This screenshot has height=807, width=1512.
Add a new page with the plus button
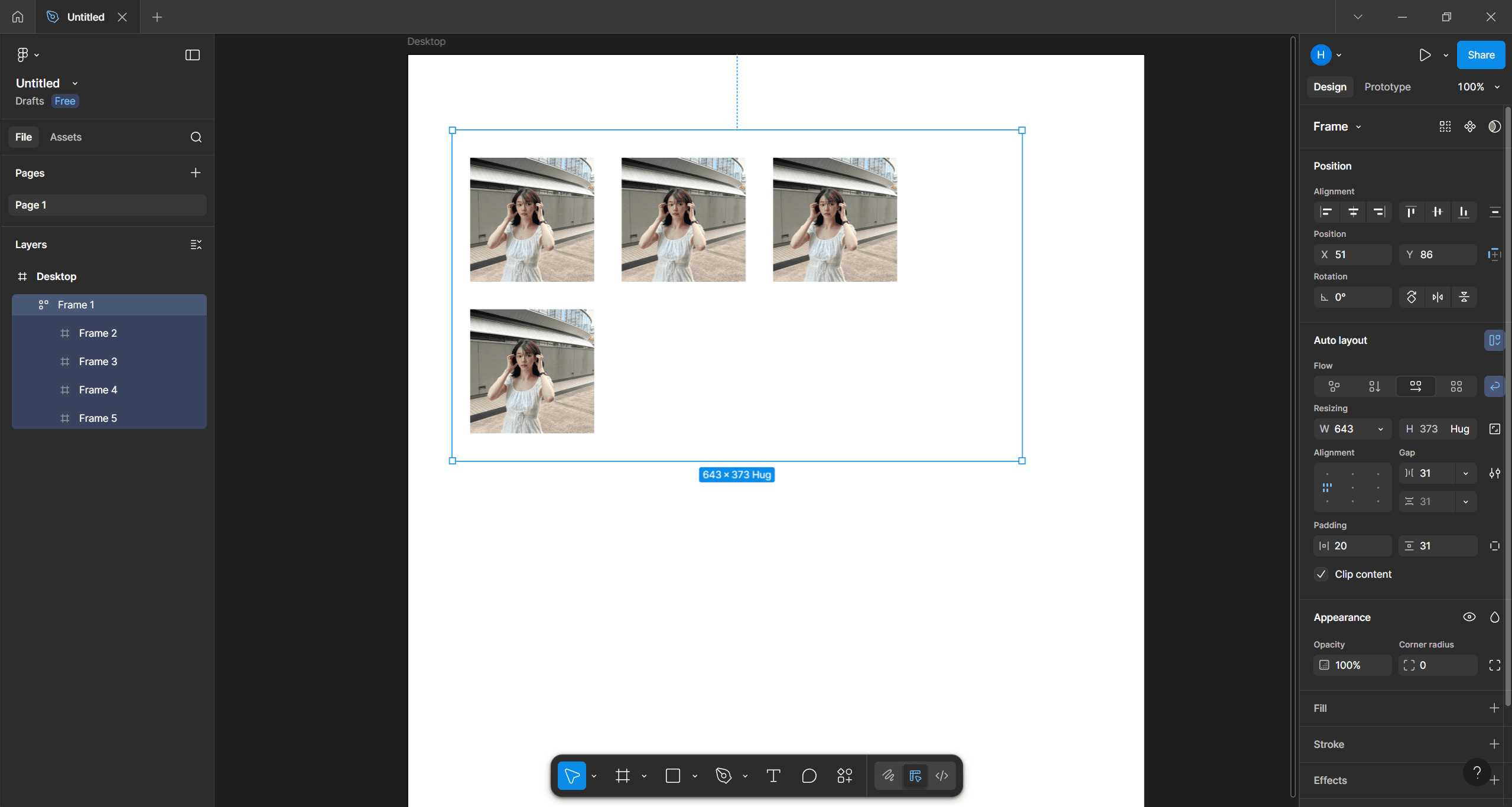(x=195, y=173)
